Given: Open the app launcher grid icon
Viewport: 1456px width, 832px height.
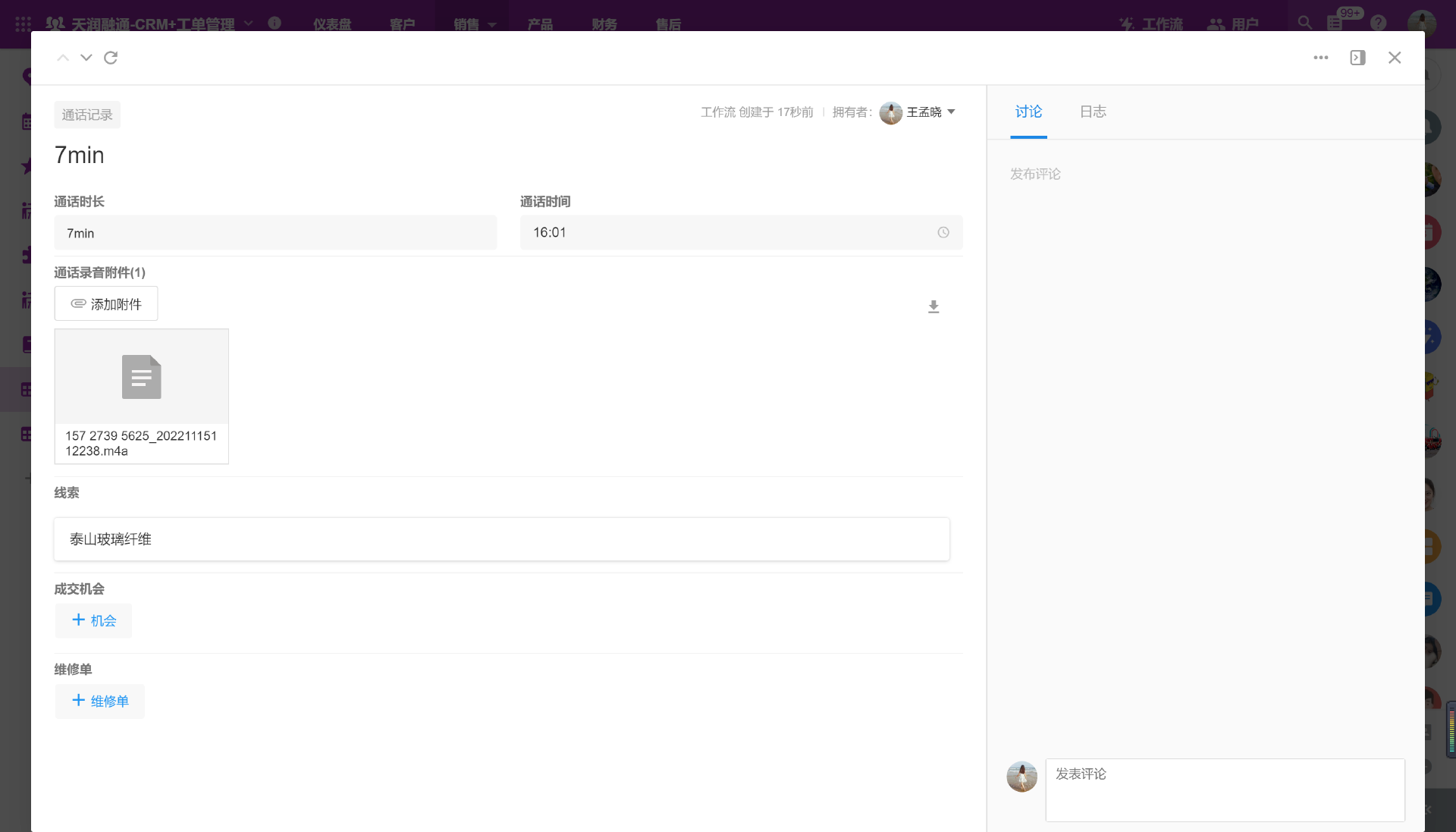Looking at the screenshot, I should click(23, 24).
